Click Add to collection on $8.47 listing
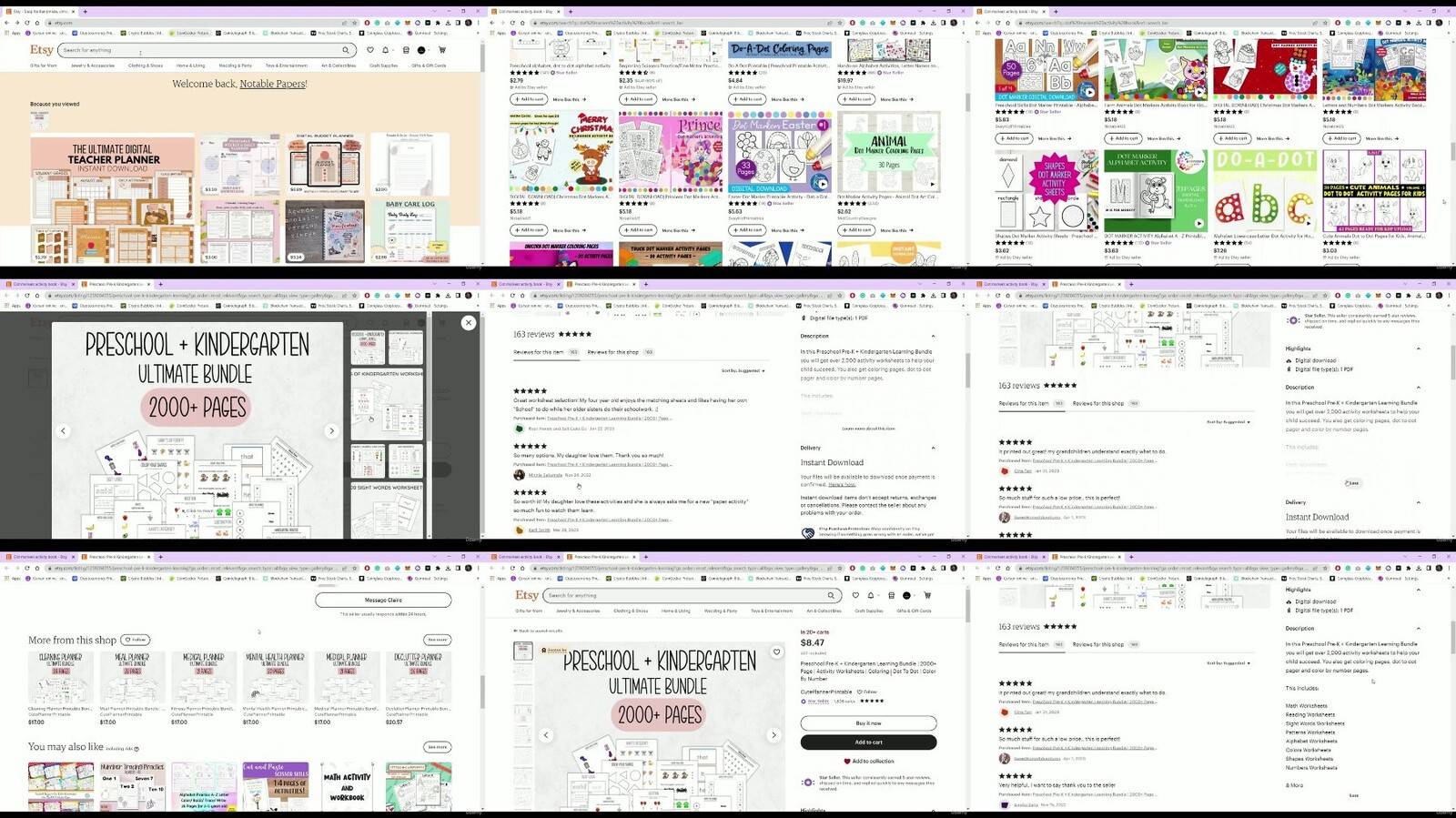 [869, 762]
